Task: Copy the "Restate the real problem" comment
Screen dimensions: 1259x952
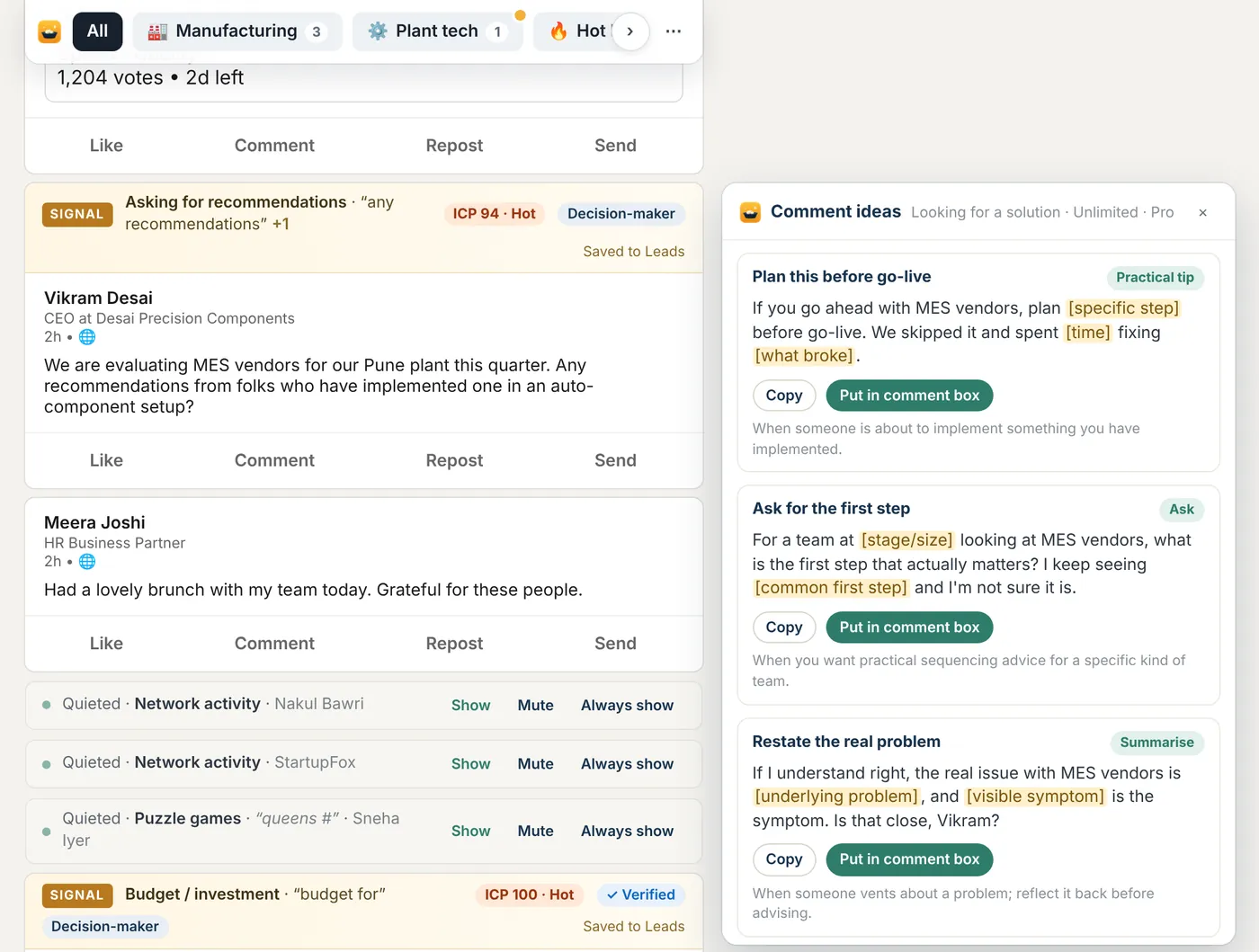Action: pyautogui.click(x=784, y=859)
